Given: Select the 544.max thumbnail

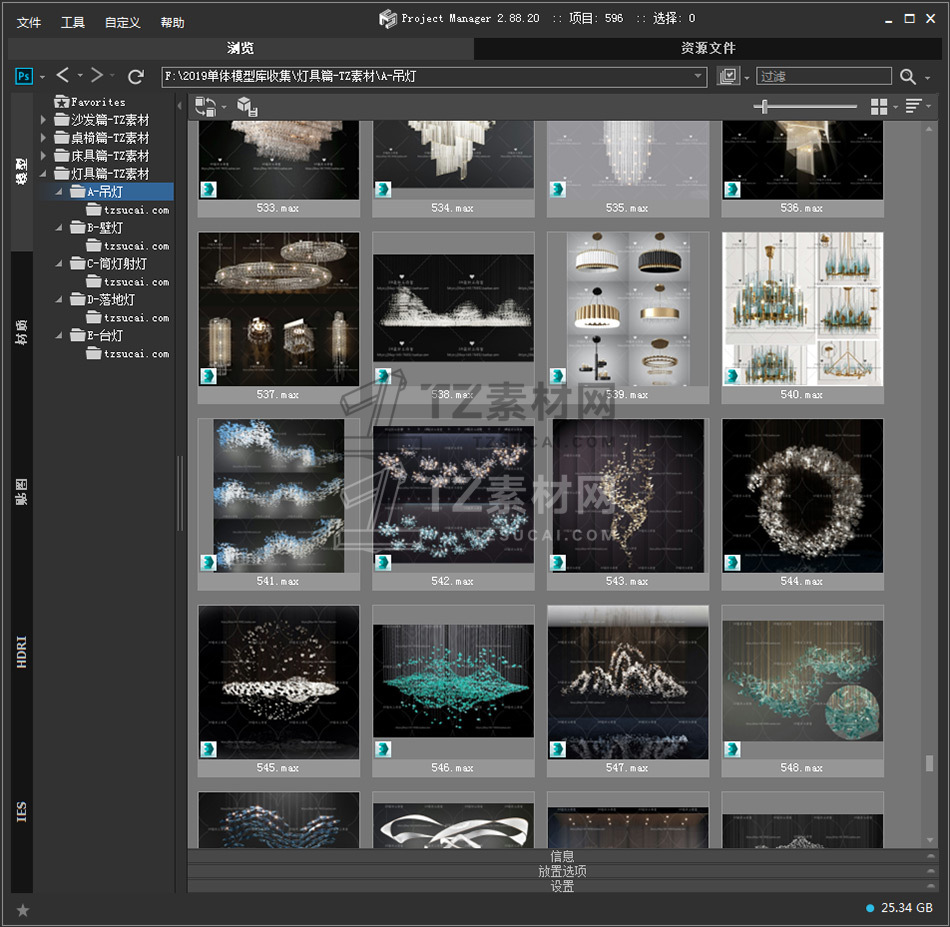Looking at the screenshot, I should pos(802,497).
